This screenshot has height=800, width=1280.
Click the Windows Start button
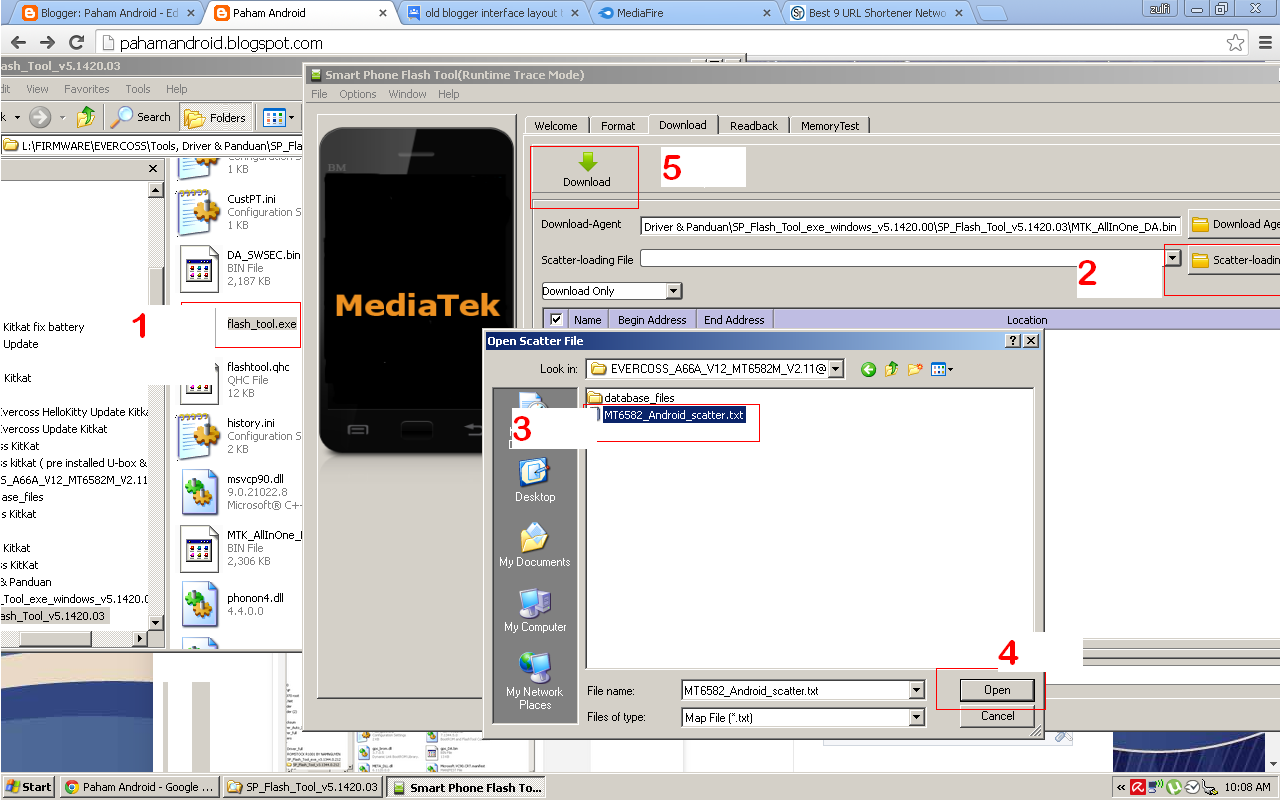click(29, 787)
